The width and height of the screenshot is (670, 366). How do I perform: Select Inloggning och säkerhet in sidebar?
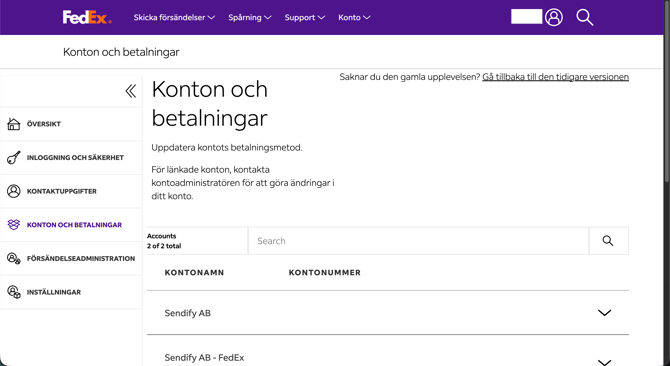pos(71,158)
